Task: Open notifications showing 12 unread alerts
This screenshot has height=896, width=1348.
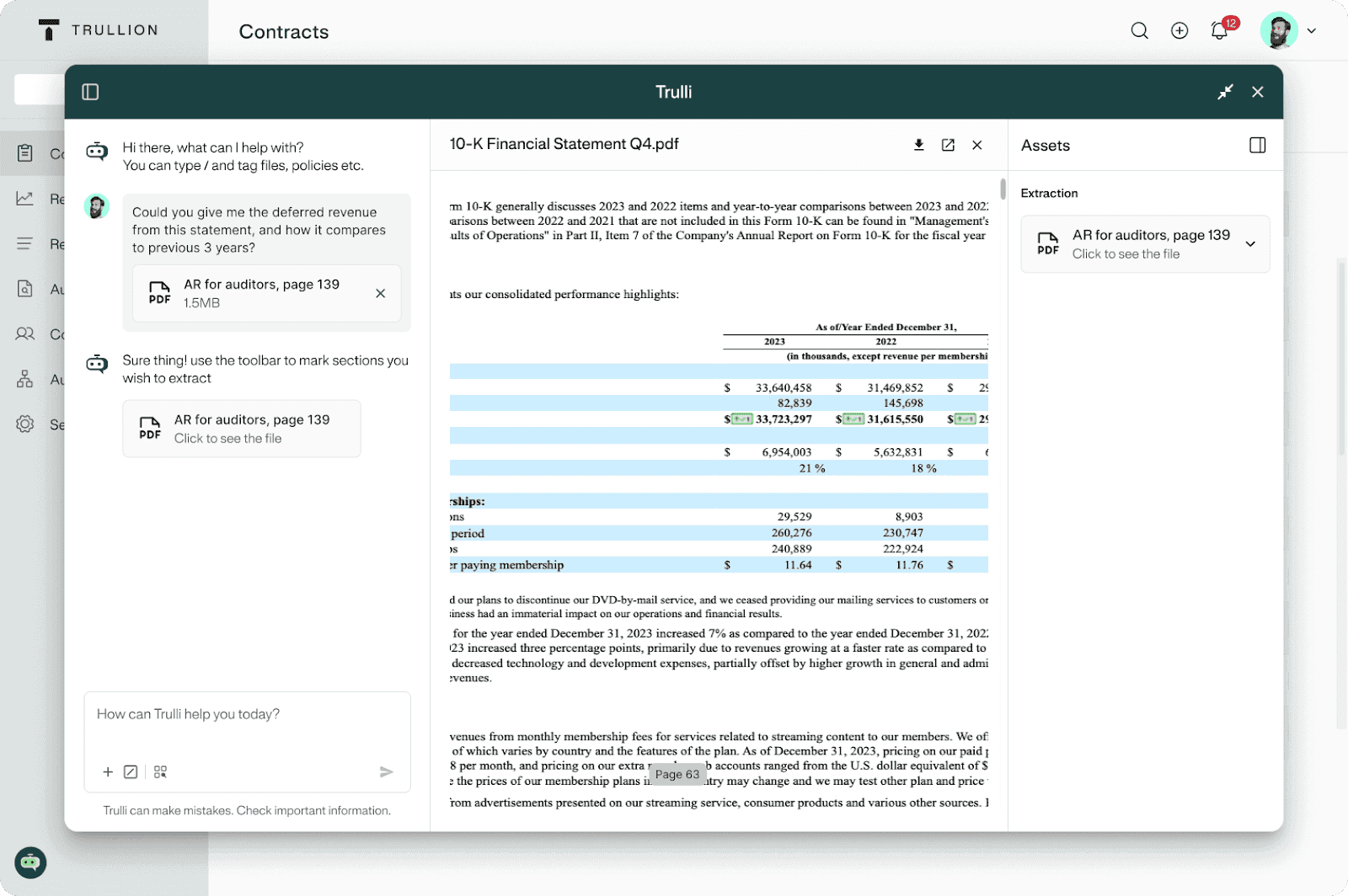Action: [x=1219, y=30]
